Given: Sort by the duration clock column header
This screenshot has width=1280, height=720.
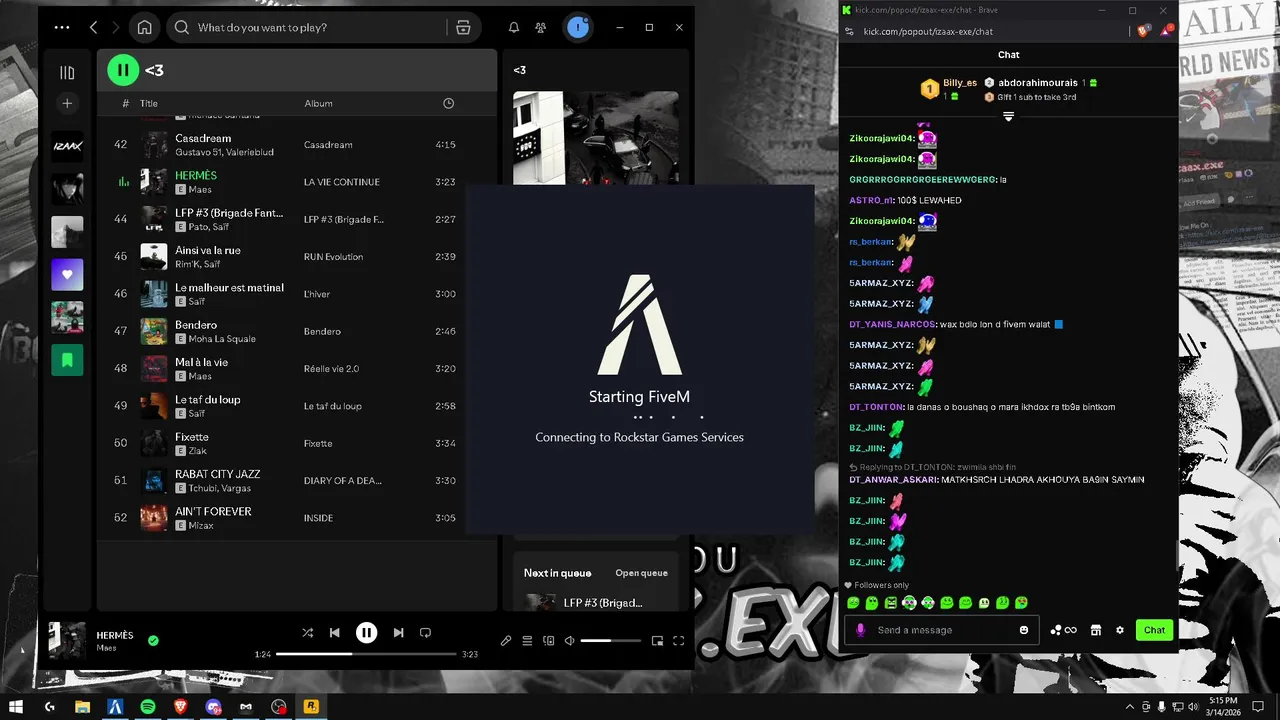Looking at the screenshot, I should (x=448, y=103).
